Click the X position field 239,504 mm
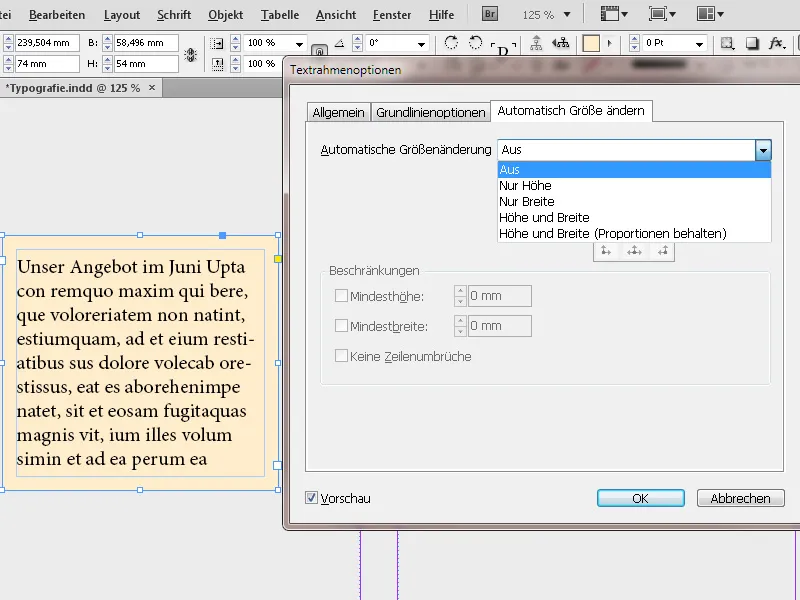Image resolution: width=800 pixels, height=600 pixels. coord(47,43)
